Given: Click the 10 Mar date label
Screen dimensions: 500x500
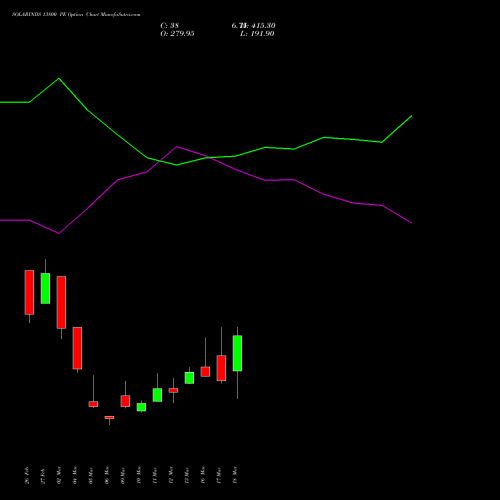Looking at the screenshot, I should click(x=139, y=475).
